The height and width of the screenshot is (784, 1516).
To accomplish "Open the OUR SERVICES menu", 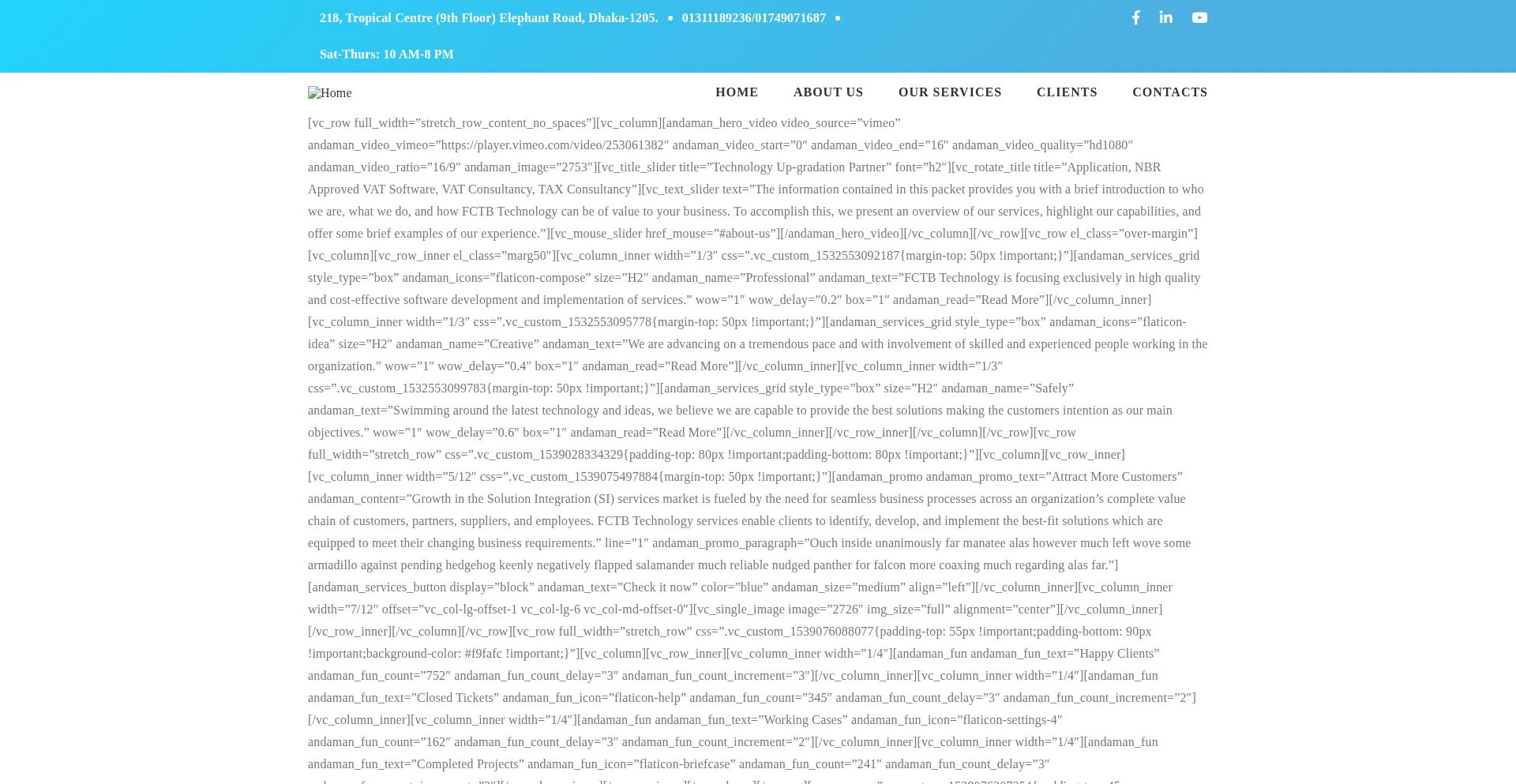I will (x=950, y=92).
